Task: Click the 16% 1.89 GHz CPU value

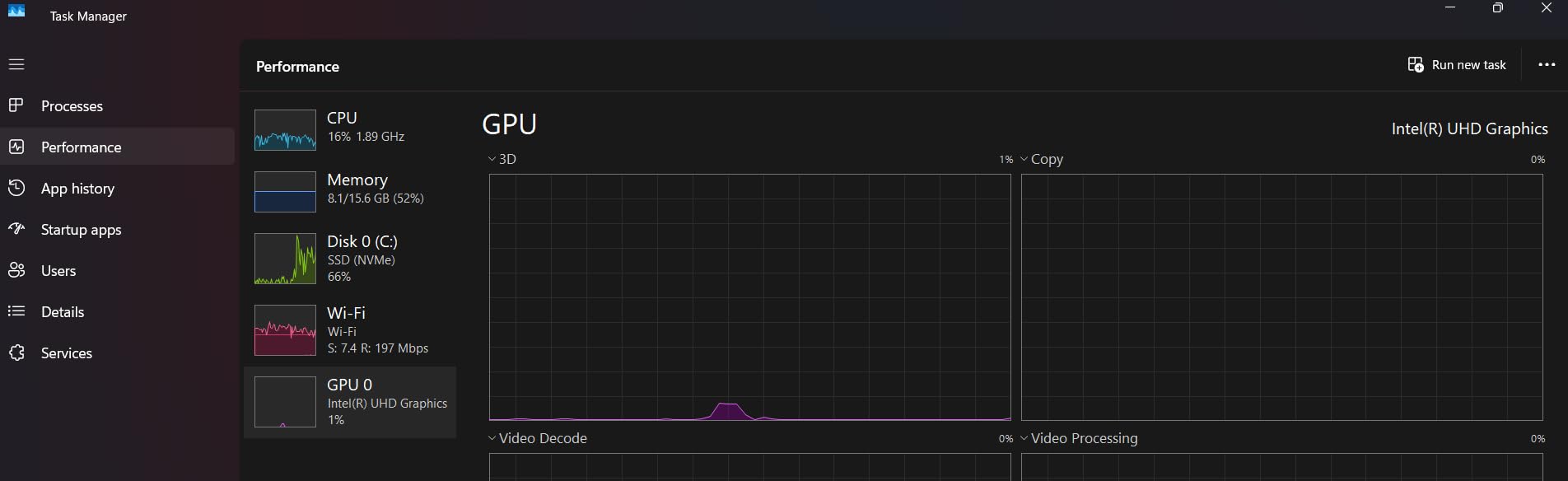Action: point(366,137)
